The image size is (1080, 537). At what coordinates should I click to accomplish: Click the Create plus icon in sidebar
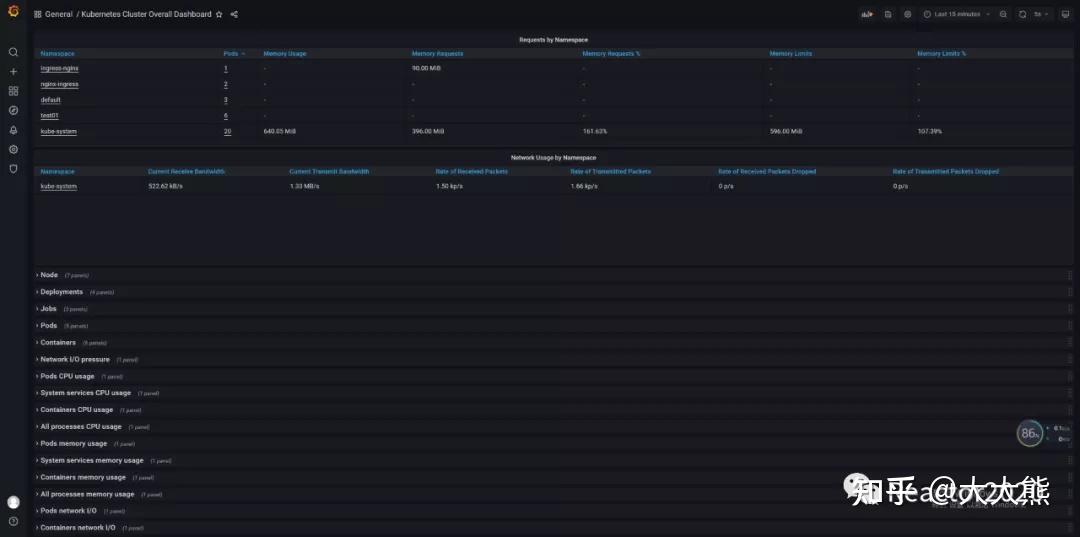tap(13, 72)
